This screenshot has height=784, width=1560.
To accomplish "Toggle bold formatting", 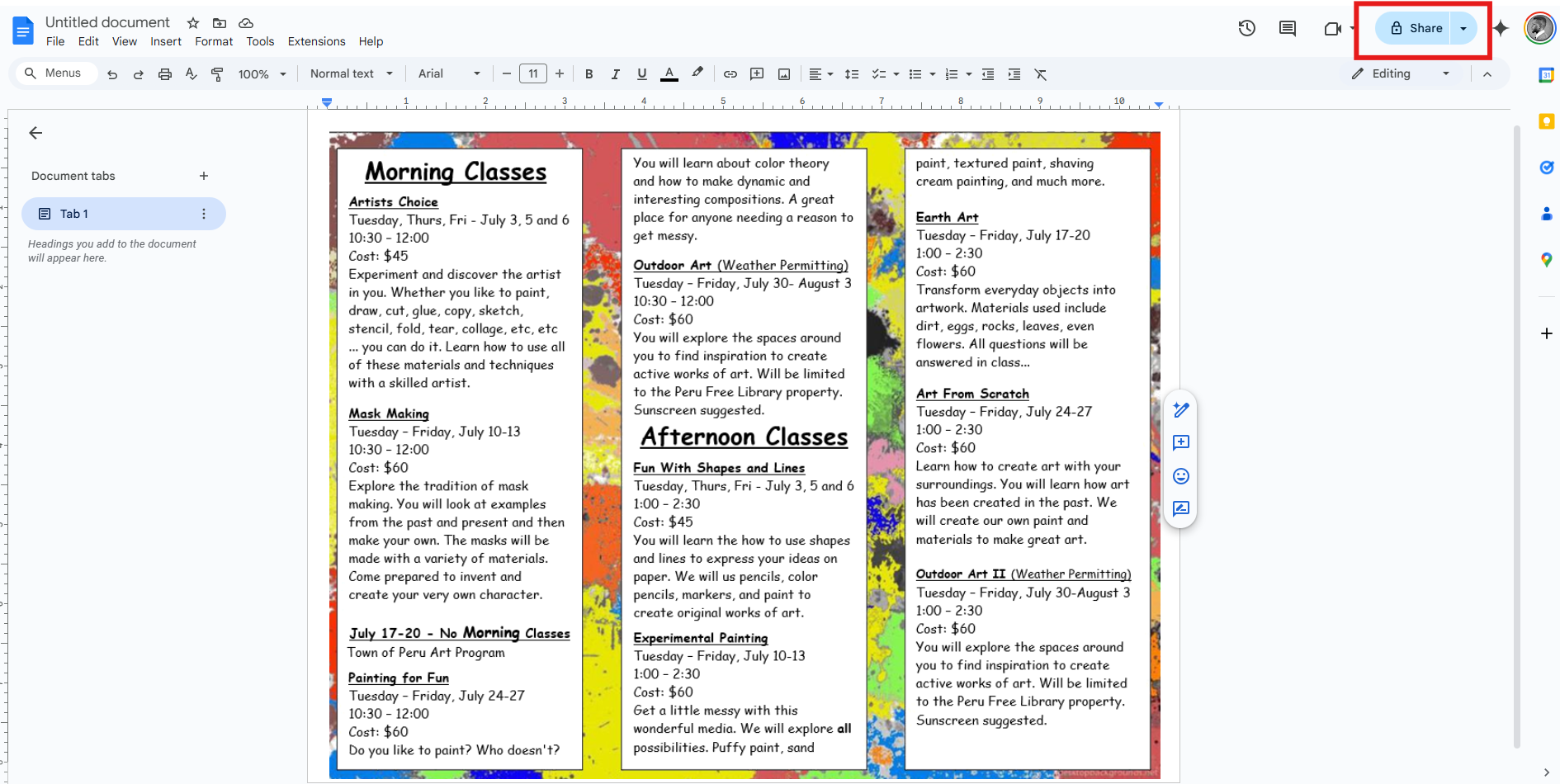I will (x=589, y=73).
